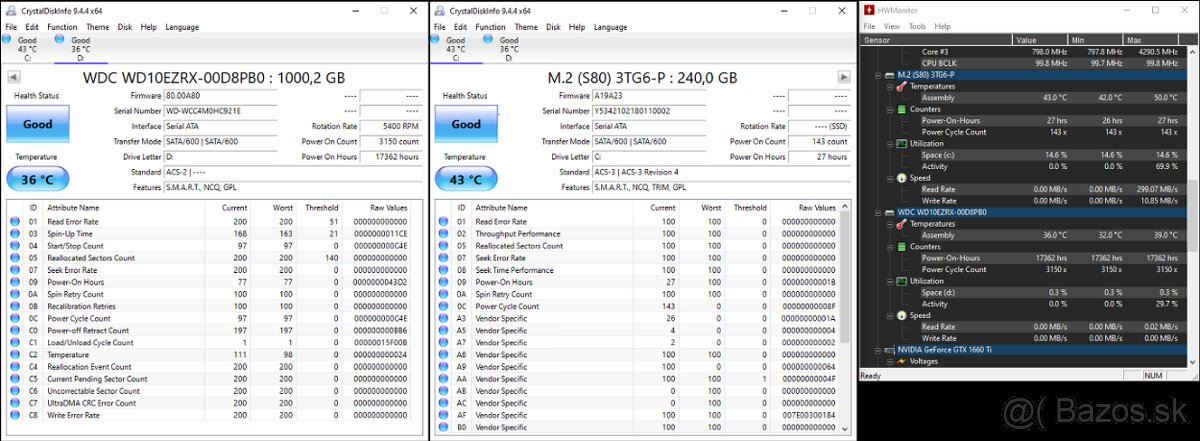Click the Voltages lightning icon under NVIDIA GPU
This screenshot has width=1200, height=441.
coord(901,361)
